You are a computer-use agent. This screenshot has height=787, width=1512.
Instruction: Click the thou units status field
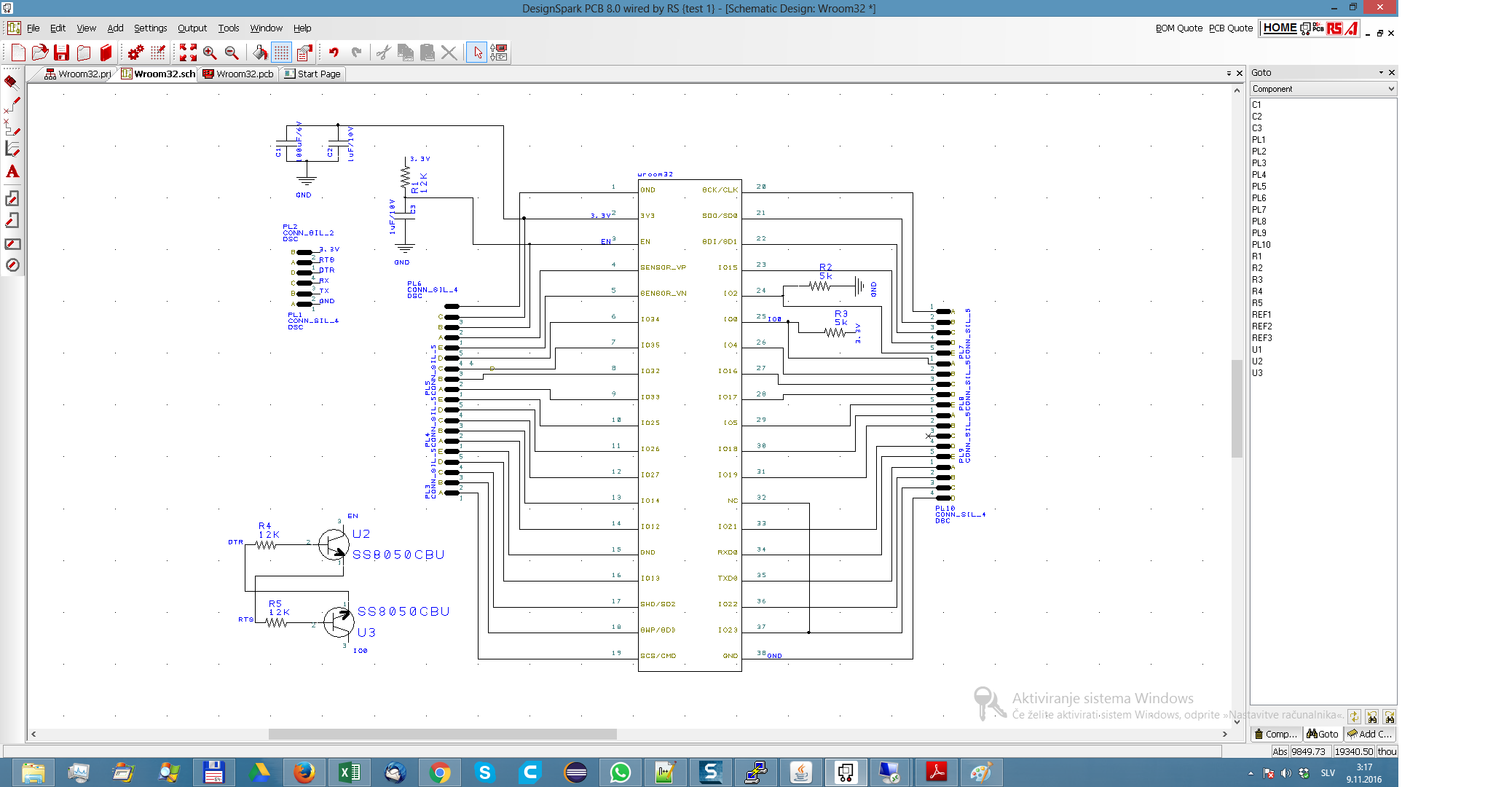click(1387, 751)
